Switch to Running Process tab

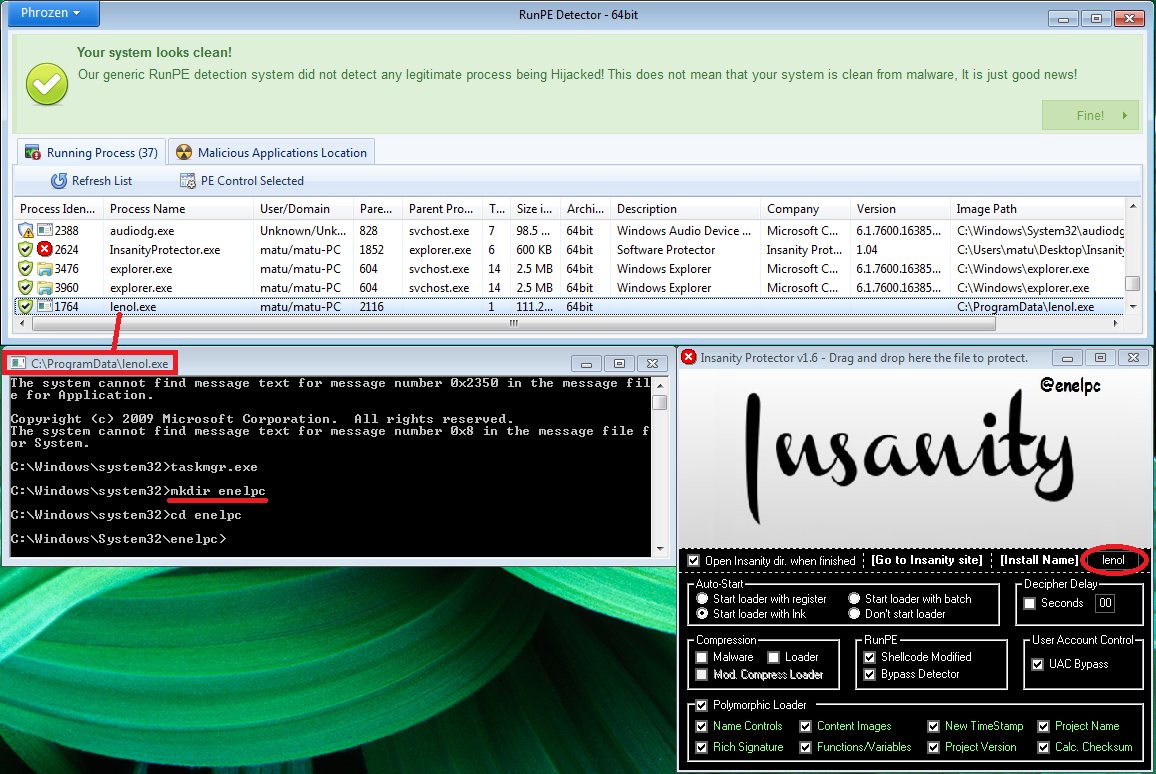coord(92,152)
